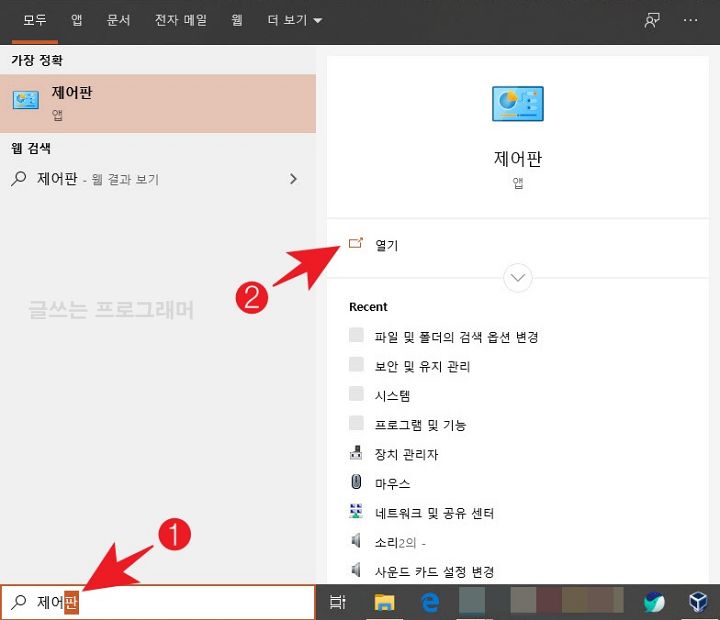Open 소리 recent item

click(x=400, y=542)
